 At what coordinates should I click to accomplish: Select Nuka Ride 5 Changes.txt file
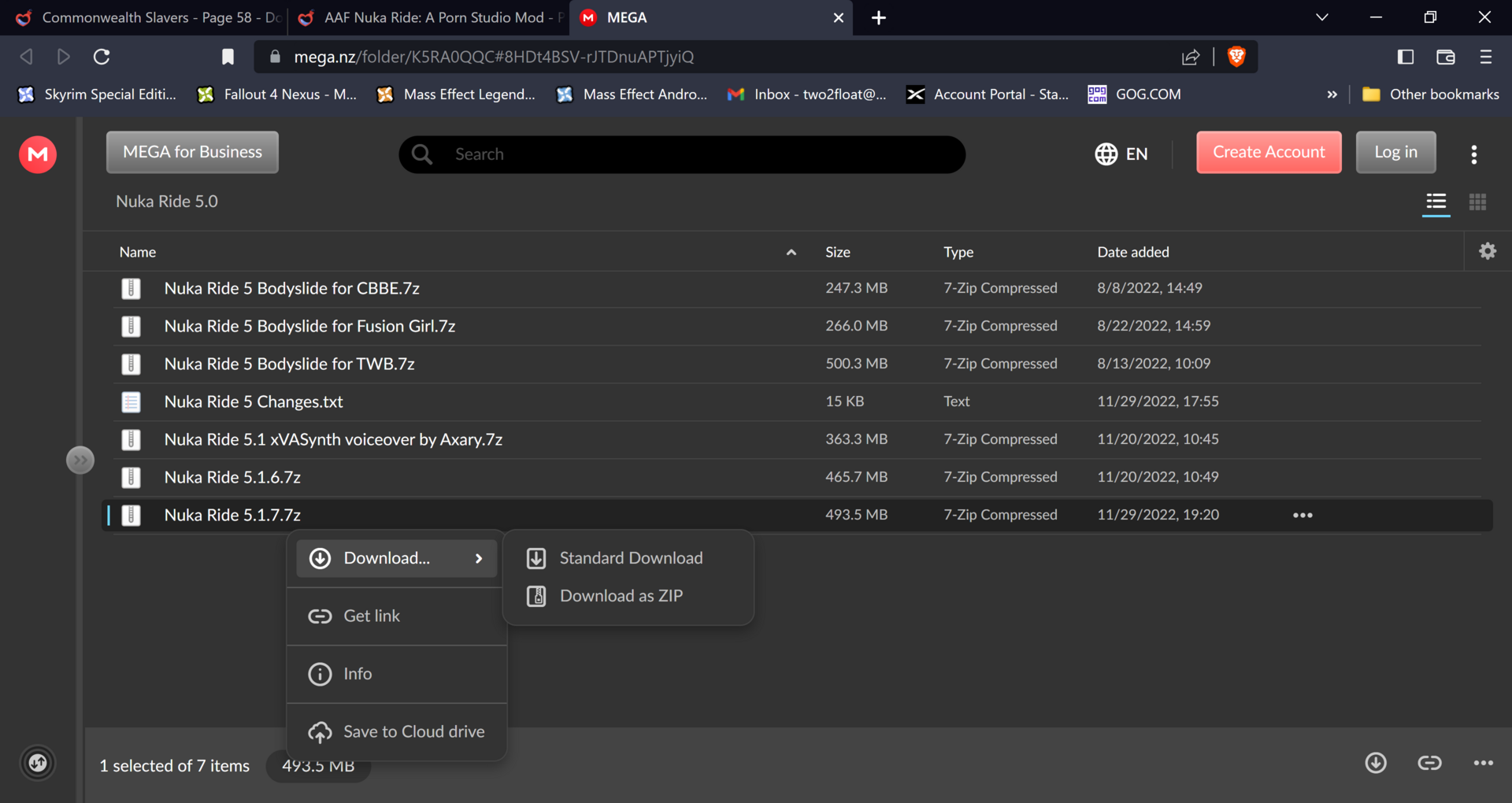(x=797, y=401)
